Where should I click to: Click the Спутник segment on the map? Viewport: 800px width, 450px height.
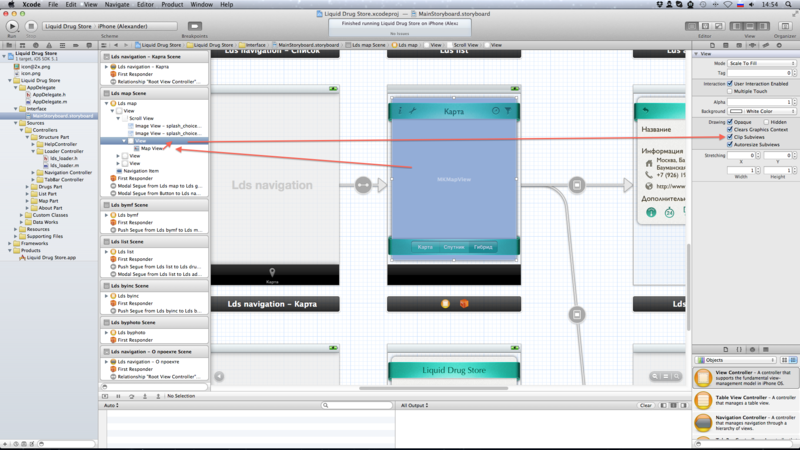coord(454,247)
